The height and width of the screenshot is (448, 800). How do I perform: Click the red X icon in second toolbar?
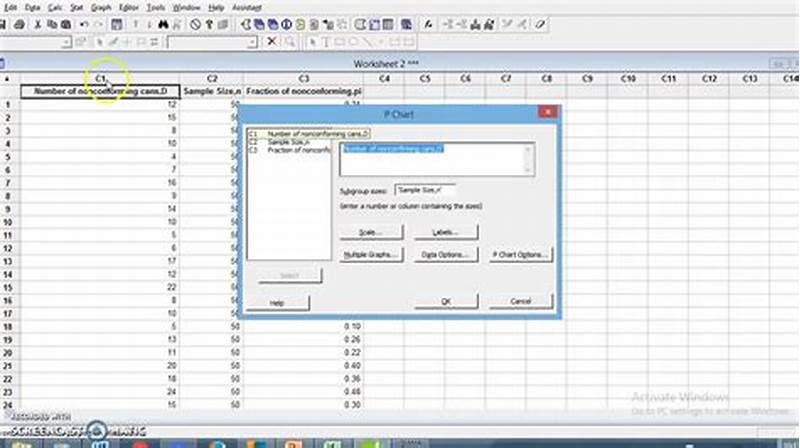point(272,42)
